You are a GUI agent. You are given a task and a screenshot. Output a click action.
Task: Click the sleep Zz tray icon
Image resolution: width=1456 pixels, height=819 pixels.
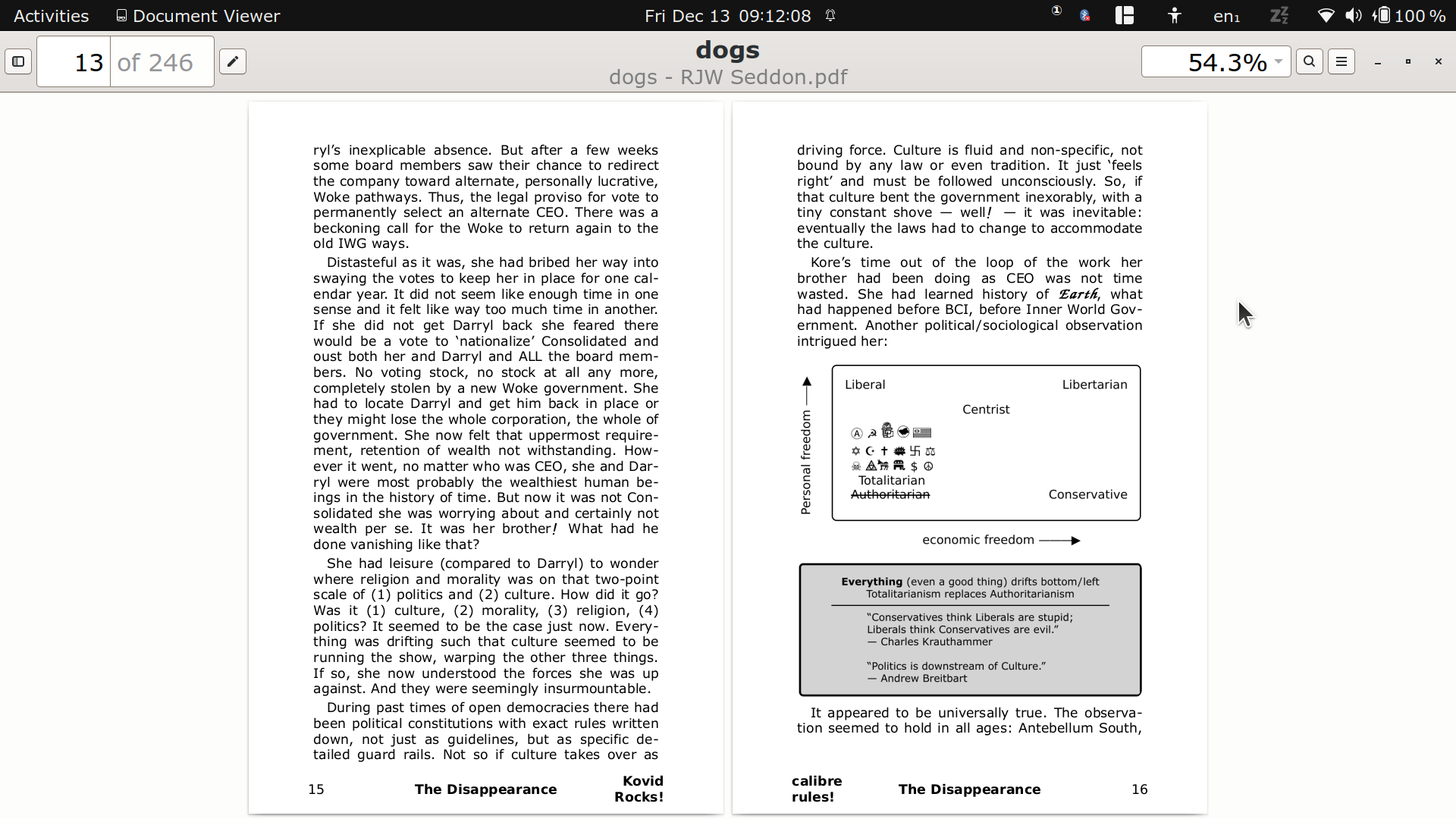tap(1279, 15)
